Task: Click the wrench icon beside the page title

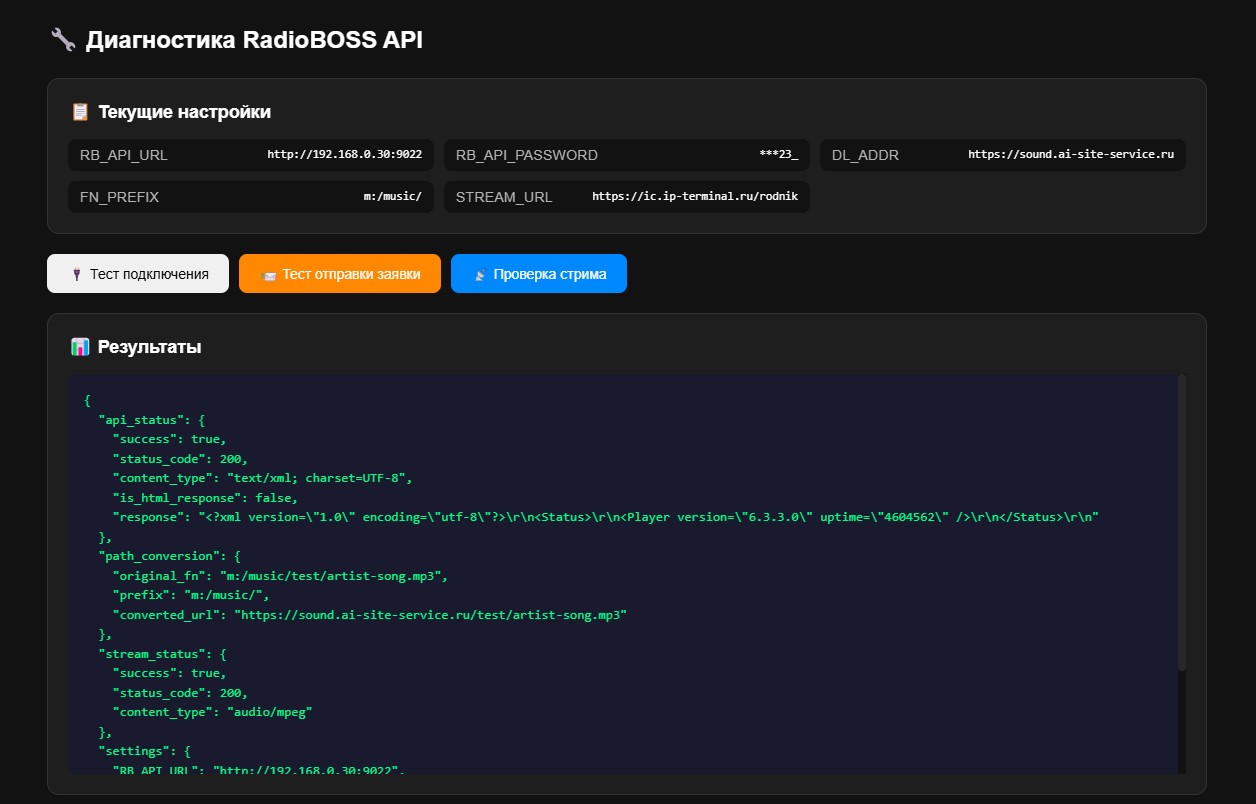Action: pyautogui.click(x=62, y=40)
